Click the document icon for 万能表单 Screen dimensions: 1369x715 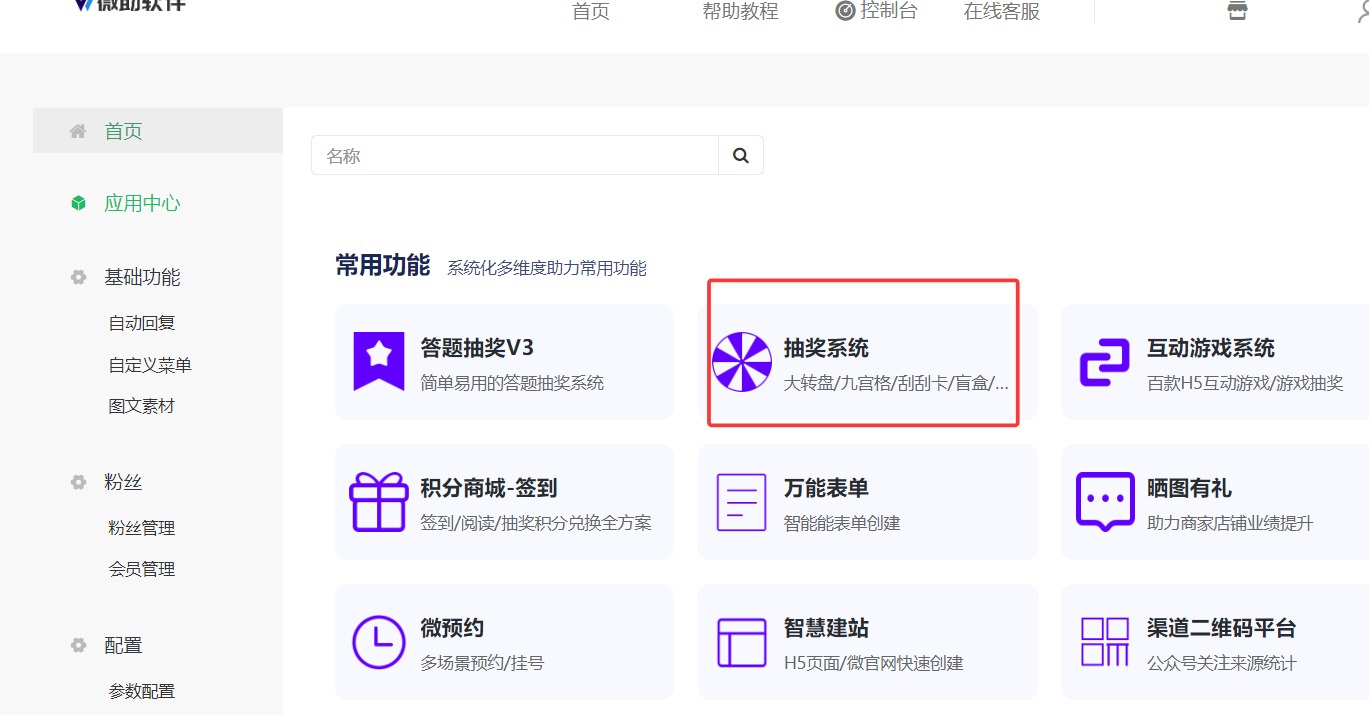741,501
